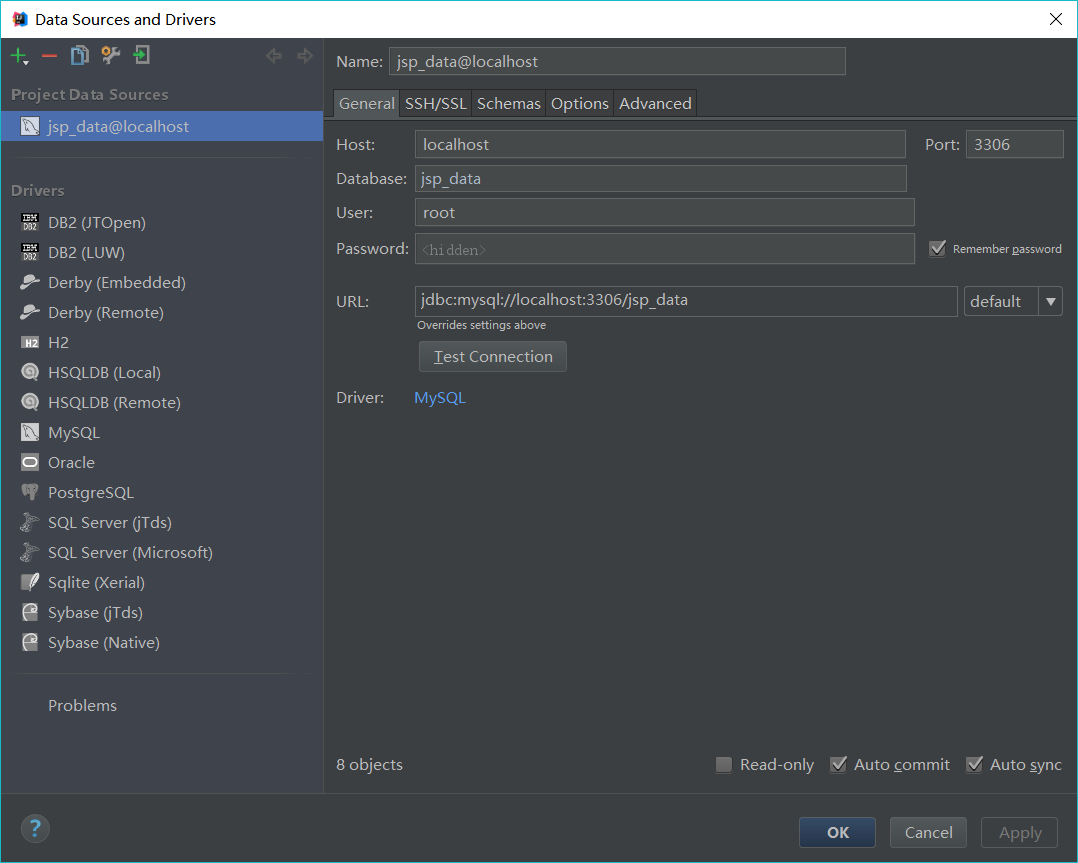Click the Password field
The image size is (1078, 863).
click(665, 249)
